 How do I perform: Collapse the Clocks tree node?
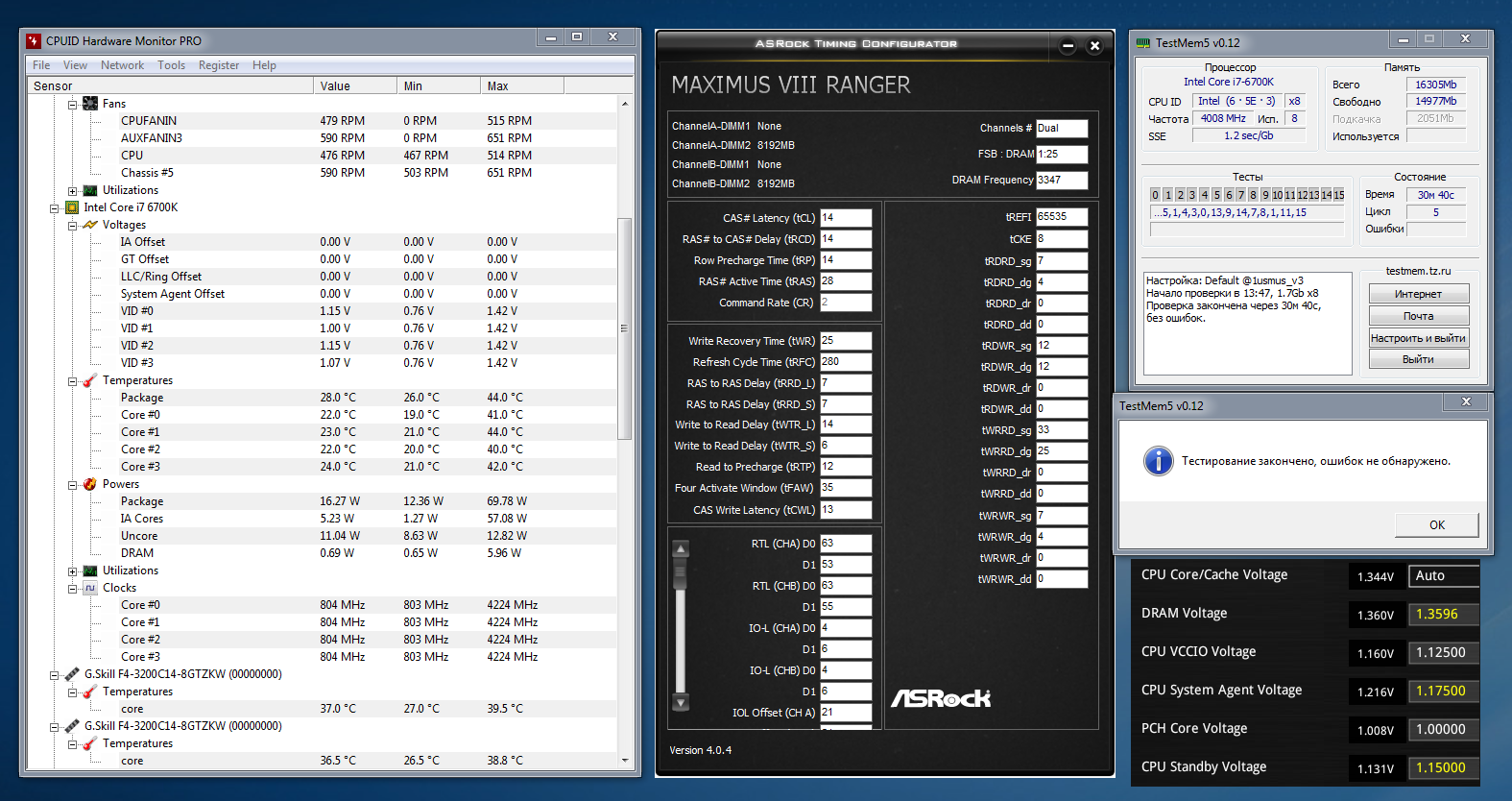72,588
